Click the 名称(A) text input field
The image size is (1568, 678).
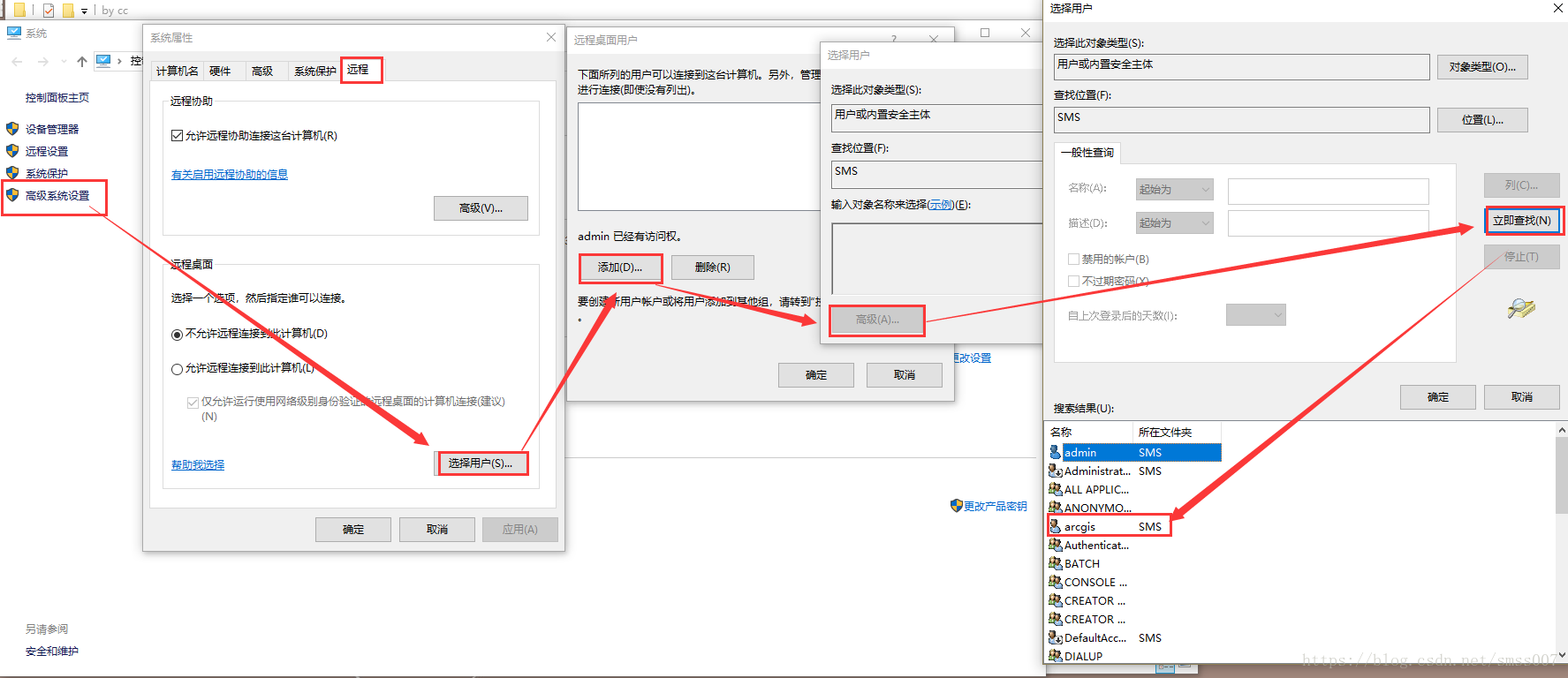coord(1328,191)
